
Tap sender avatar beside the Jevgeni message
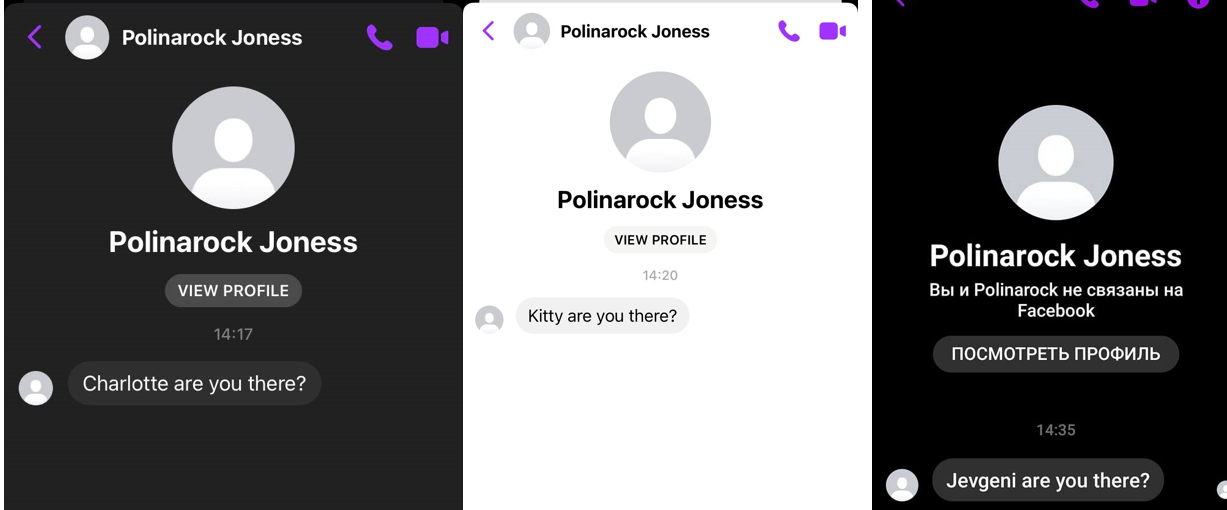(902, 485)
